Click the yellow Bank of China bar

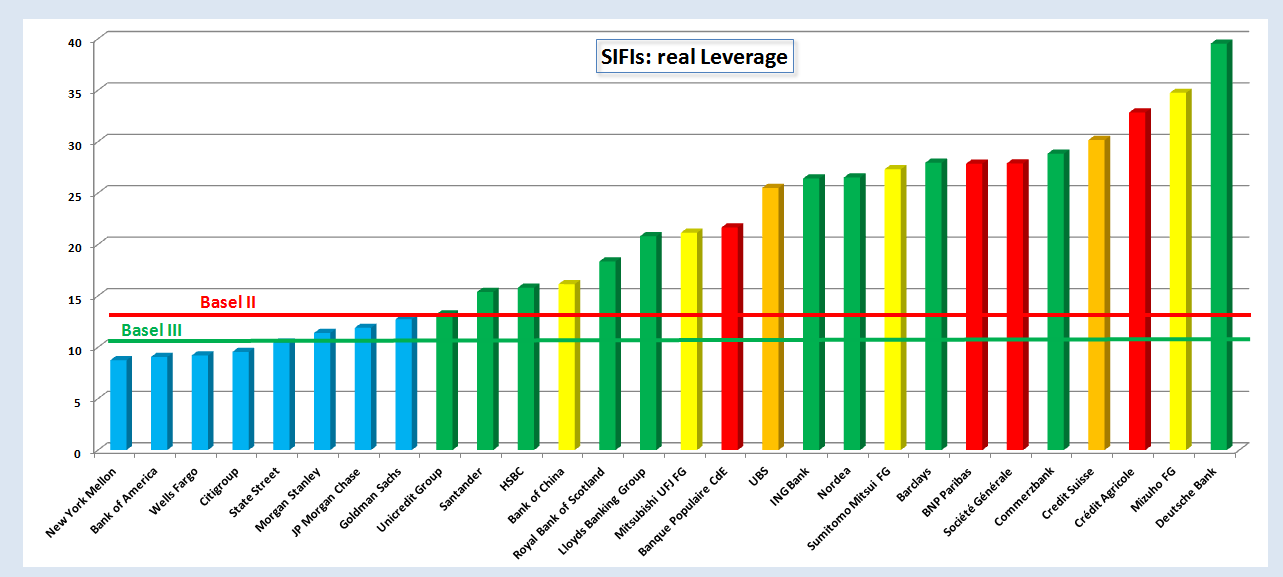[x=569, y=365]
